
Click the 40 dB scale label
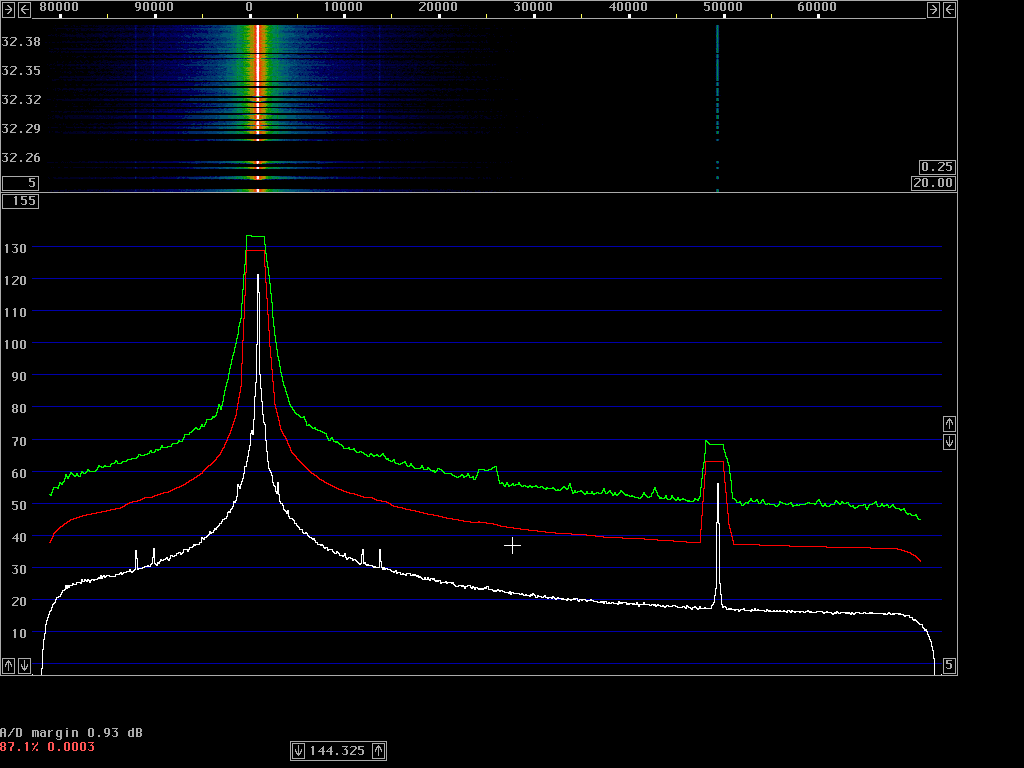(19, 537)
